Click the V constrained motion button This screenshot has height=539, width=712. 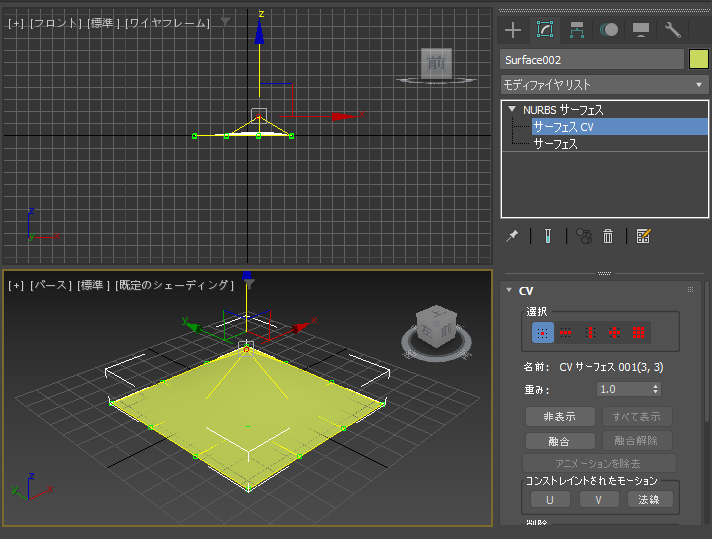pyautogui.click(x=598, y=499)
